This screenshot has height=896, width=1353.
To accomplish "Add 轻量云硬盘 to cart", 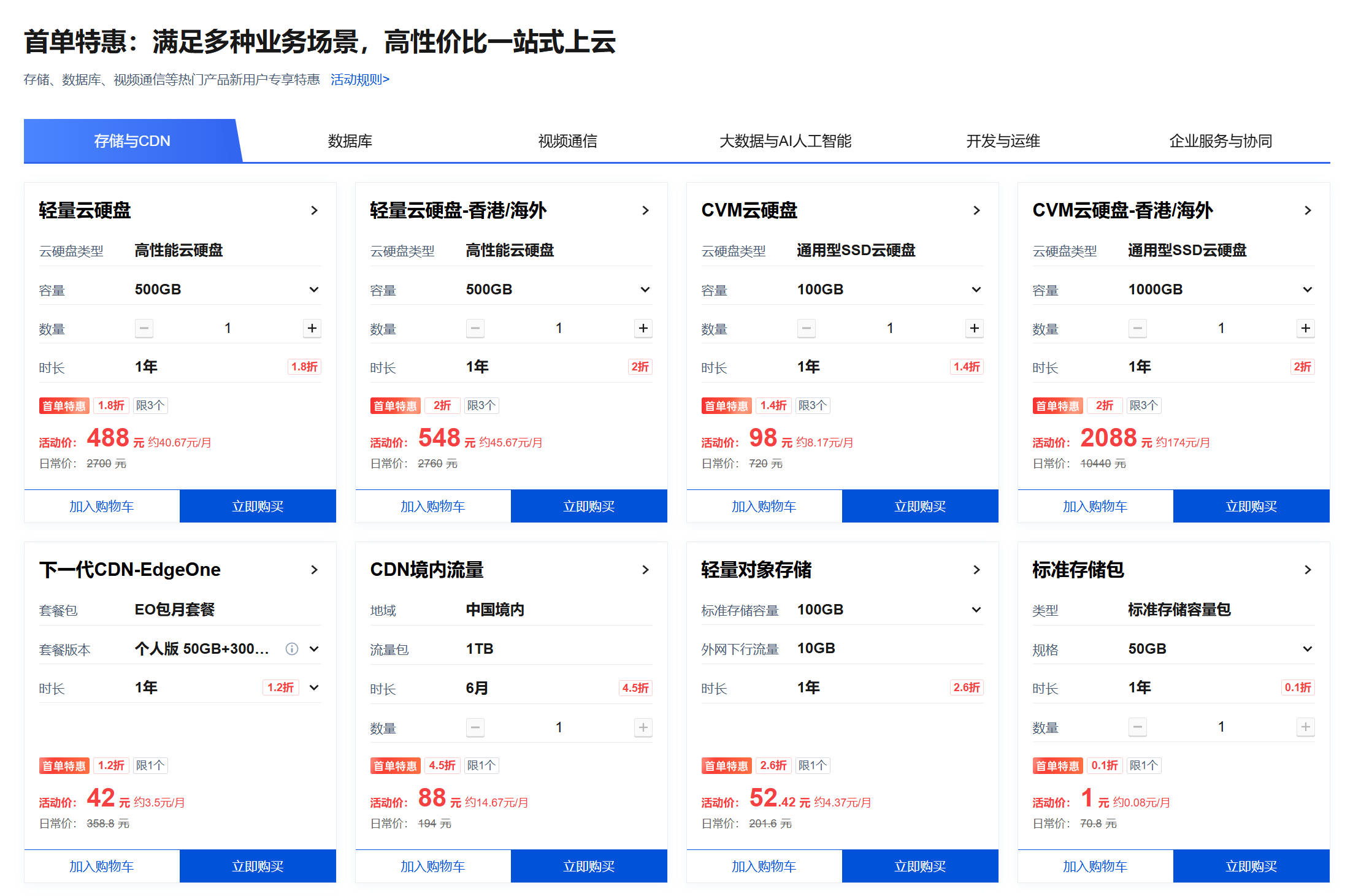I will coord(102,506).
